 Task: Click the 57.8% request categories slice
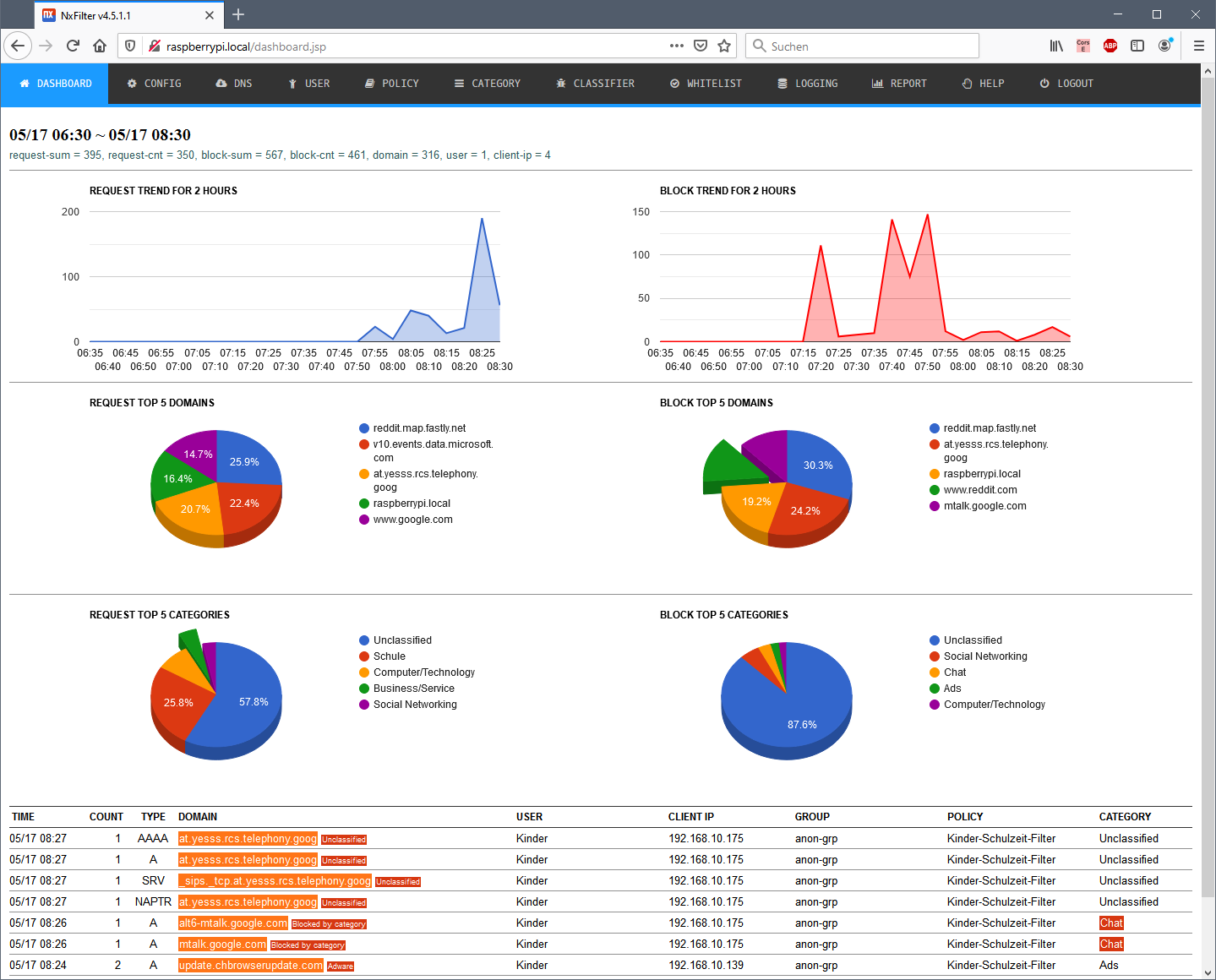(254, 701)
